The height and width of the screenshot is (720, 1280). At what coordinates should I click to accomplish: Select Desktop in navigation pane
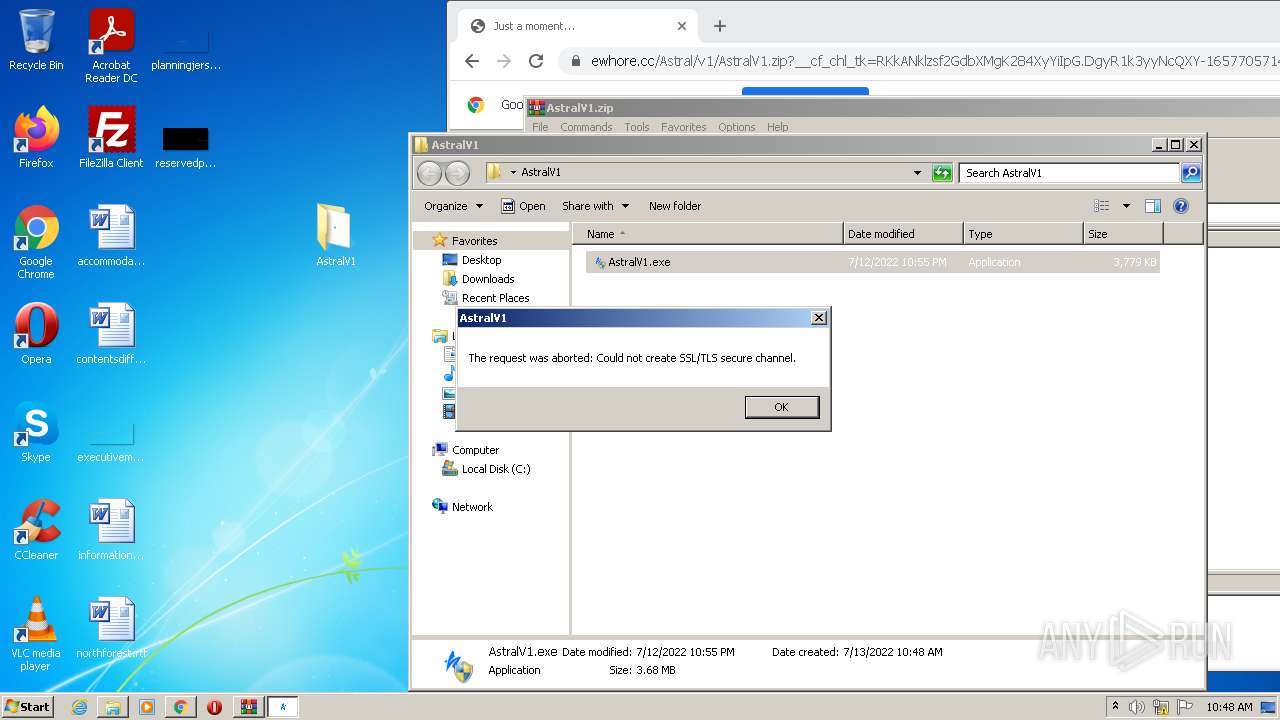click(481, 260)
